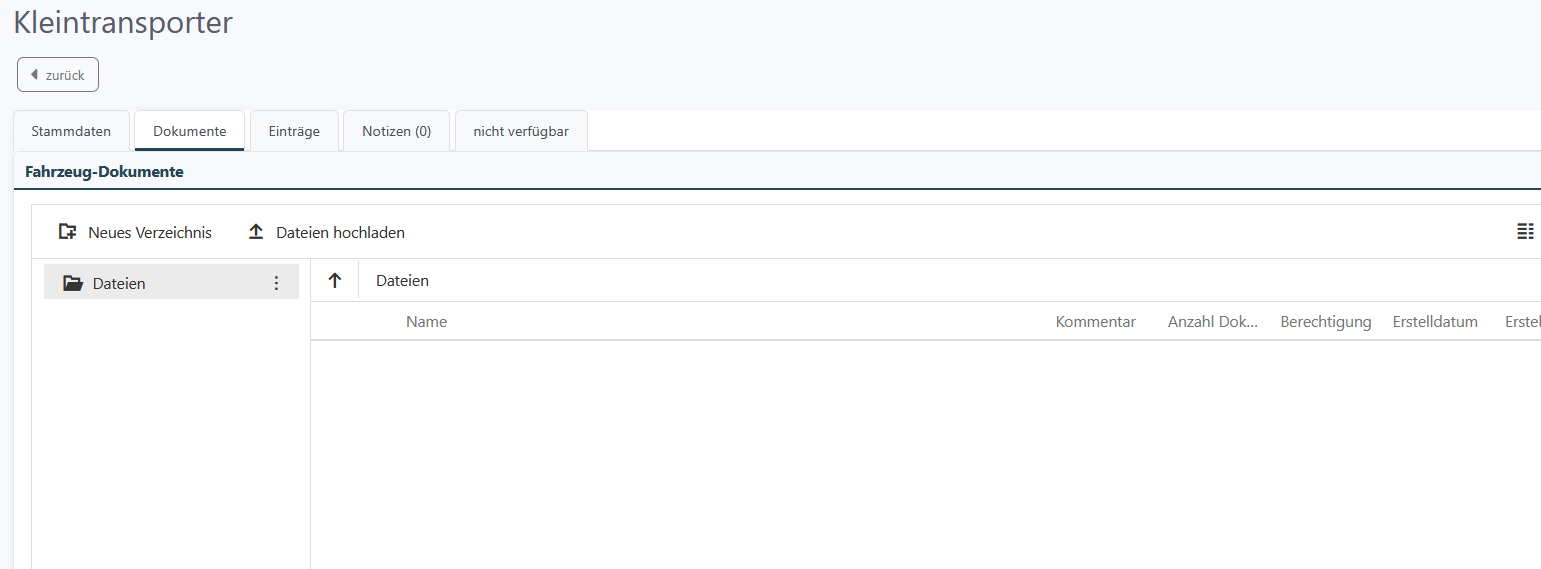1541x569 pixels.
Task: Select the Dateien folder in tree
Action: tap(119, 284)
